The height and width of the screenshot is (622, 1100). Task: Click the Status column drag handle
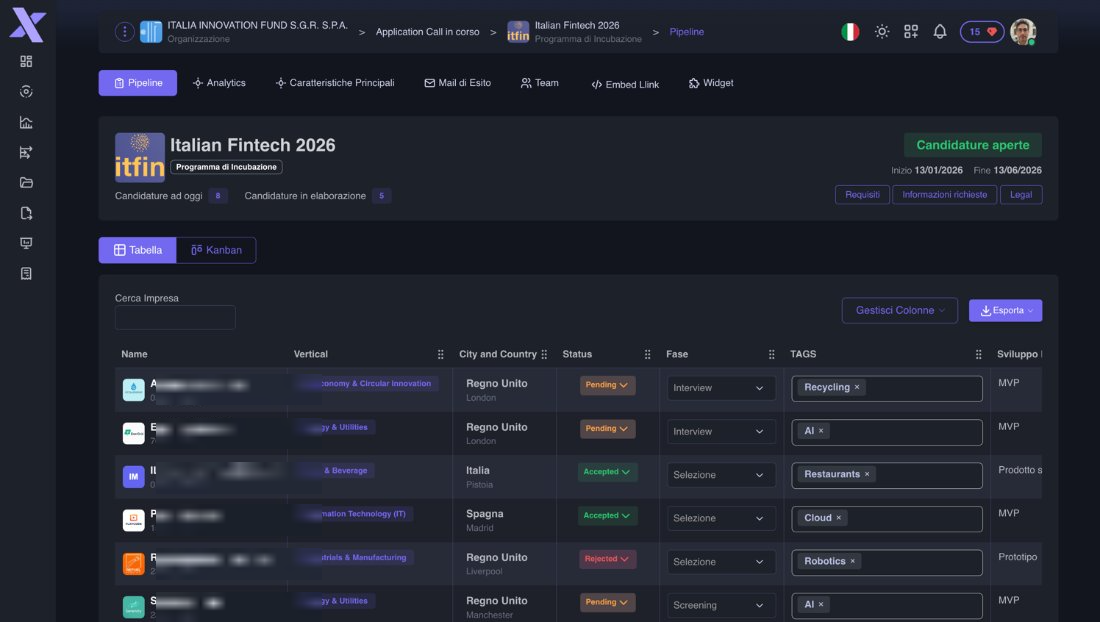point(648,355)
